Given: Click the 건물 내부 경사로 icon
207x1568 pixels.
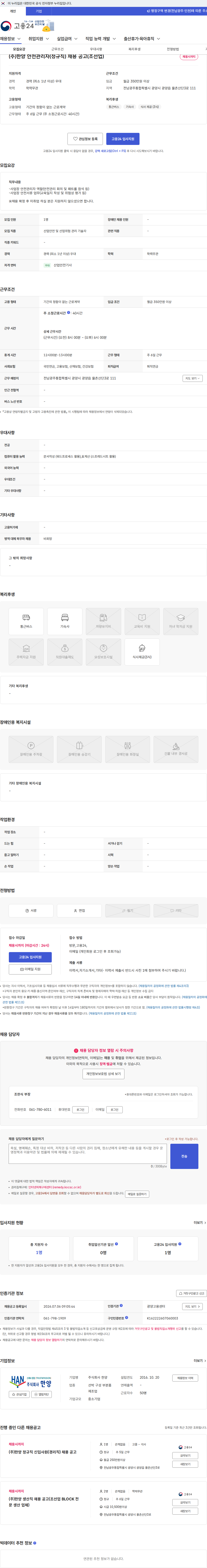Looking at the screenshot, I should 176,749.
